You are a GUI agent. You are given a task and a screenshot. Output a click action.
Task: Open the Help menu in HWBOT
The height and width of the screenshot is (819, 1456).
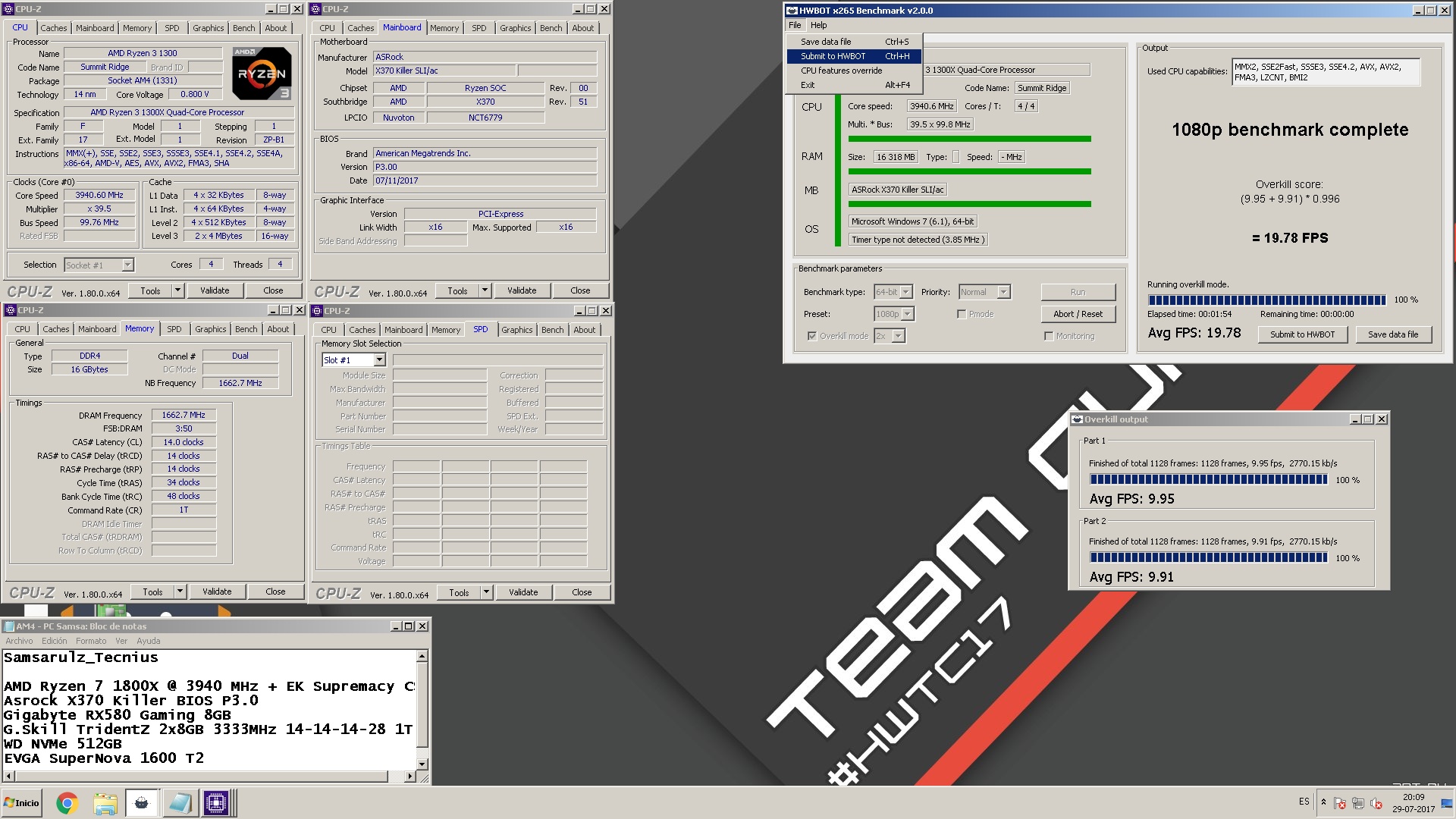(819, 25)
